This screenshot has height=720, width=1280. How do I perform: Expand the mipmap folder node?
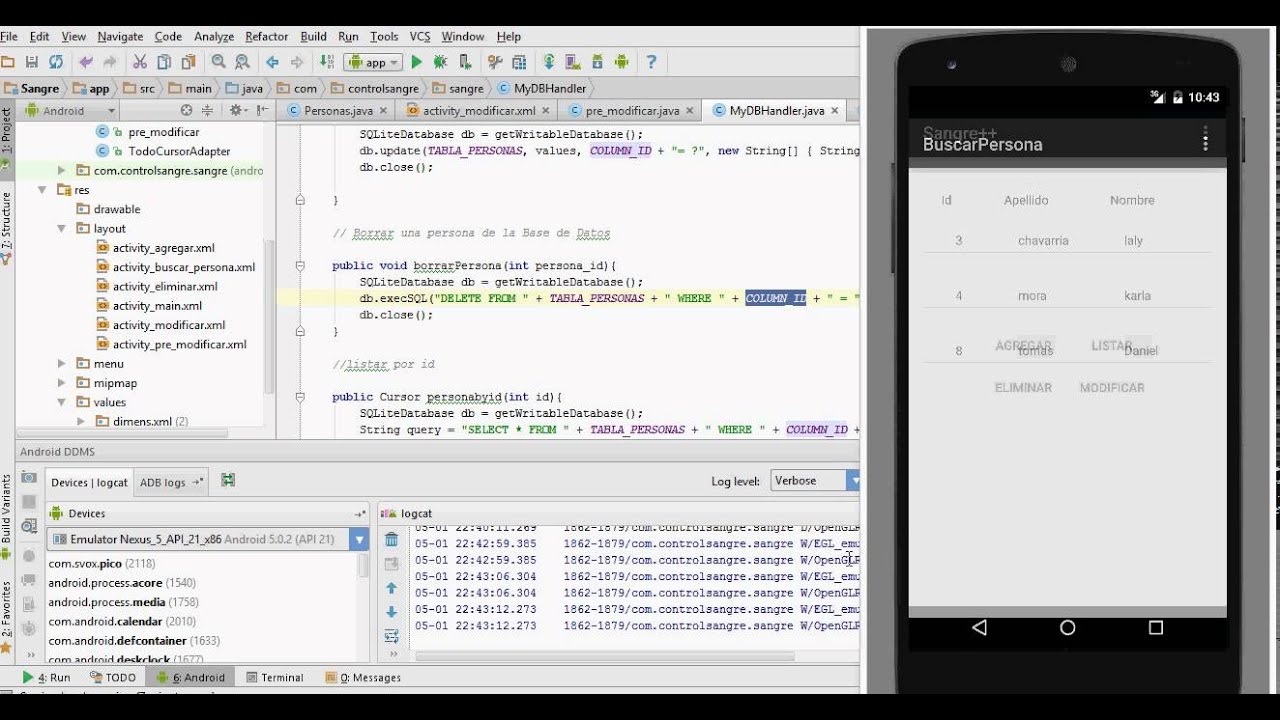tap(61, 383)
